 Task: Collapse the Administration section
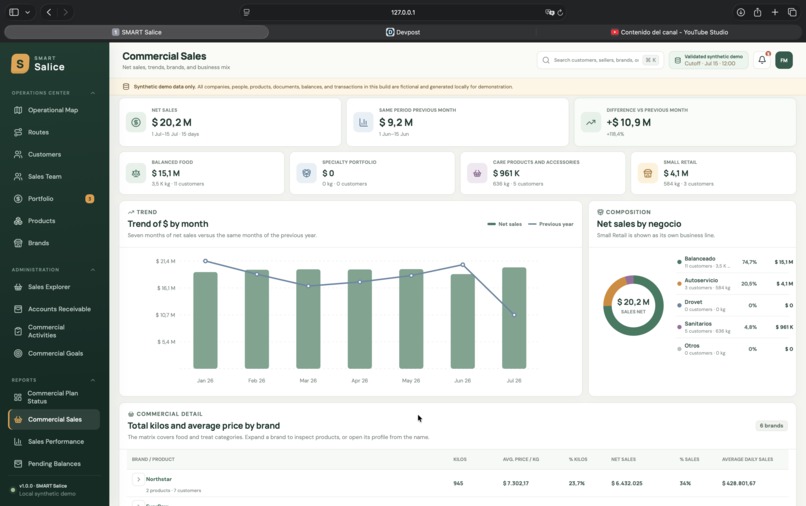[x=93, y=269]
